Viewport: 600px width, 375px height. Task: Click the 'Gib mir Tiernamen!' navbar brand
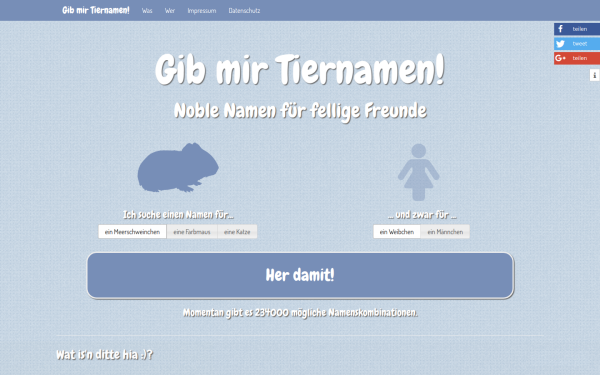pos(96,10)
